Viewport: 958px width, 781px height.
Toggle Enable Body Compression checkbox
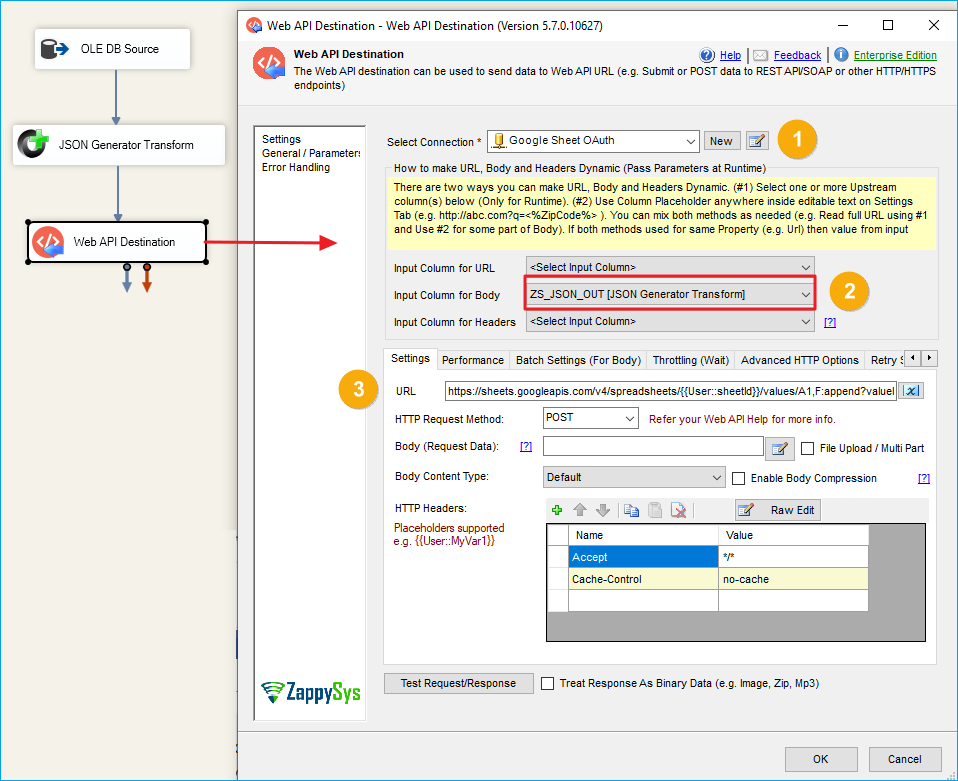click(739, 478)
